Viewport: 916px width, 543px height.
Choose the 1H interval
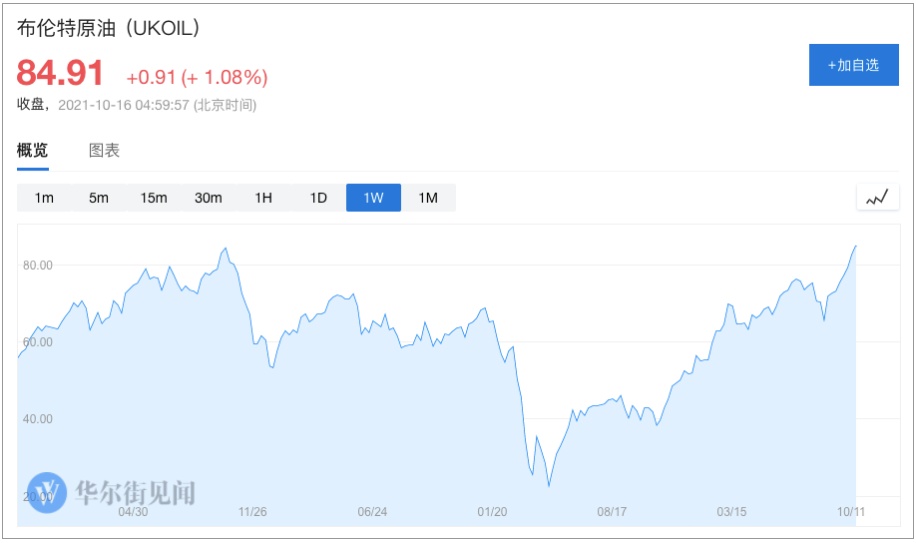point(263,198)
